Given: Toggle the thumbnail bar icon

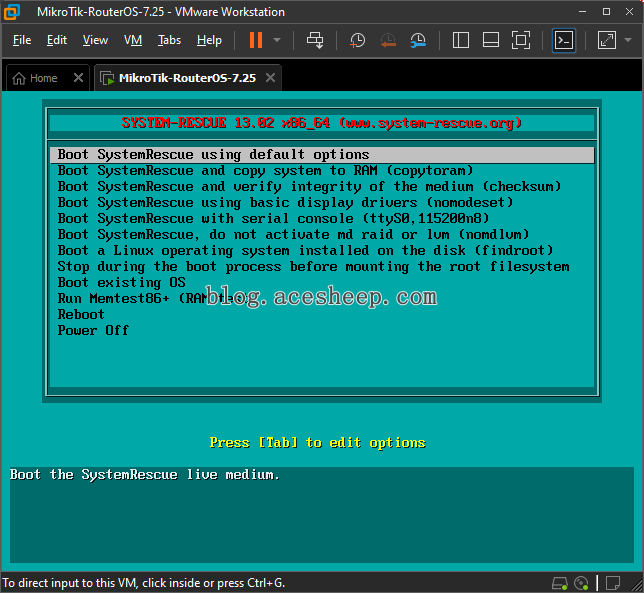Looking at the screenshot, I should (x=491, y=40).
